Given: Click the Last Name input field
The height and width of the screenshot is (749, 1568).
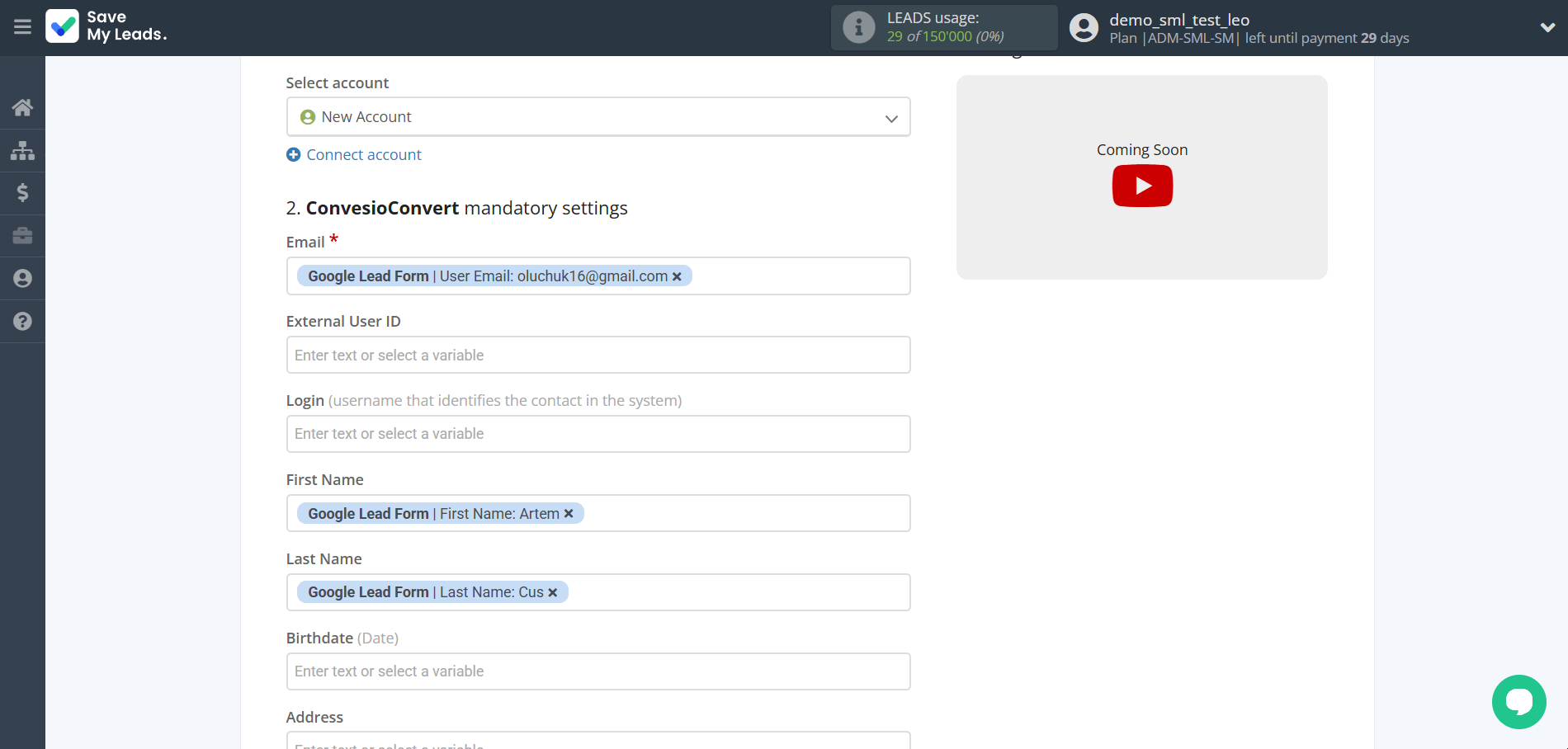Looking at the screenshot, I should click(598, 593).
